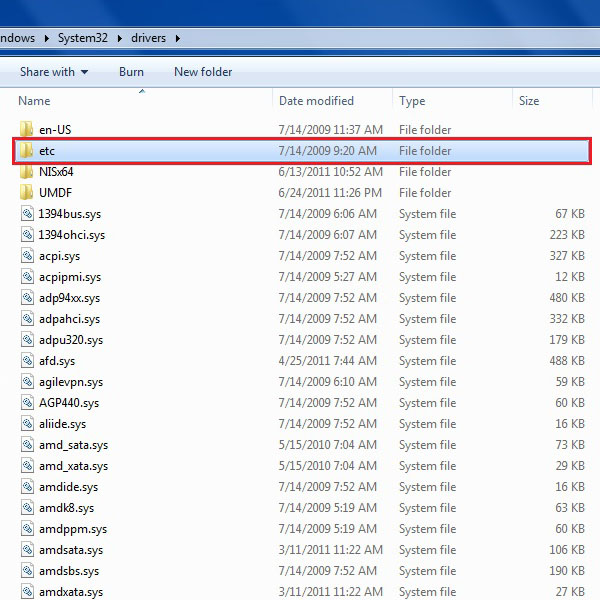Click the amdsbs.sys file icon
This screenshot has width=600, height=600.
27,571
